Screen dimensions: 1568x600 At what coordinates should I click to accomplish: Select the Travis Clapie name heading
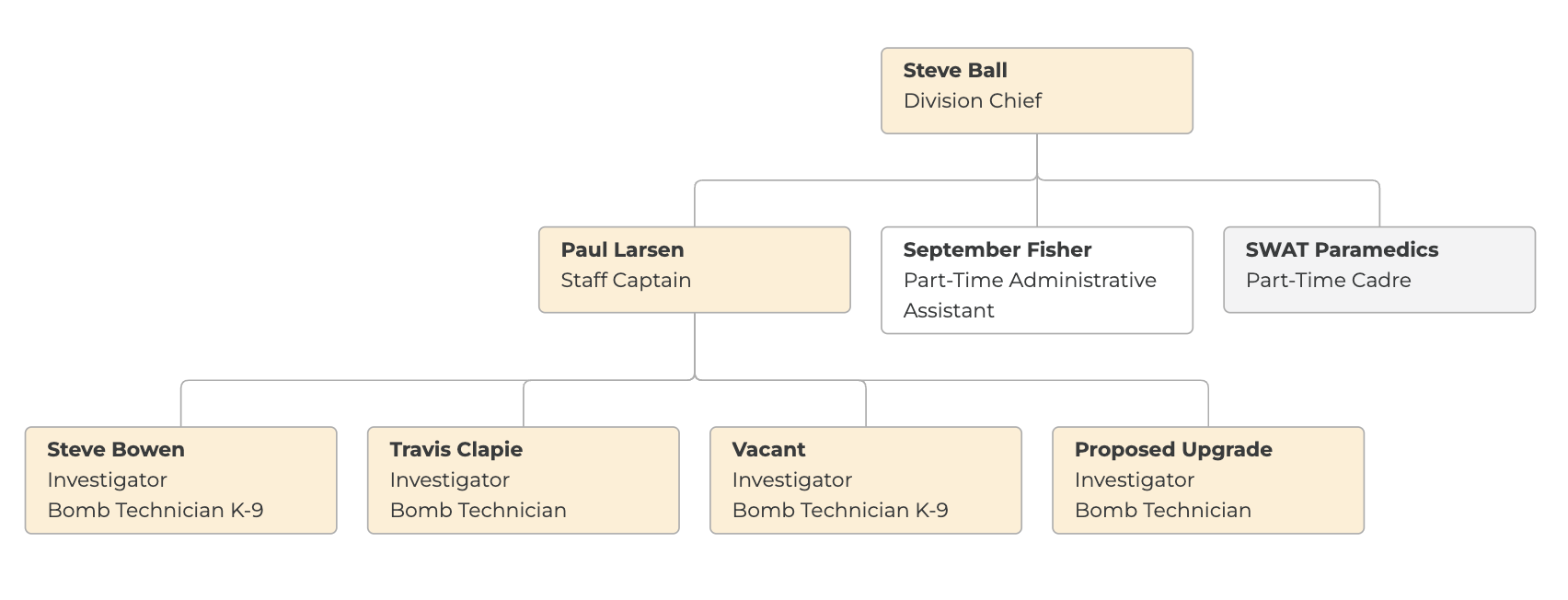coord(455,450)
